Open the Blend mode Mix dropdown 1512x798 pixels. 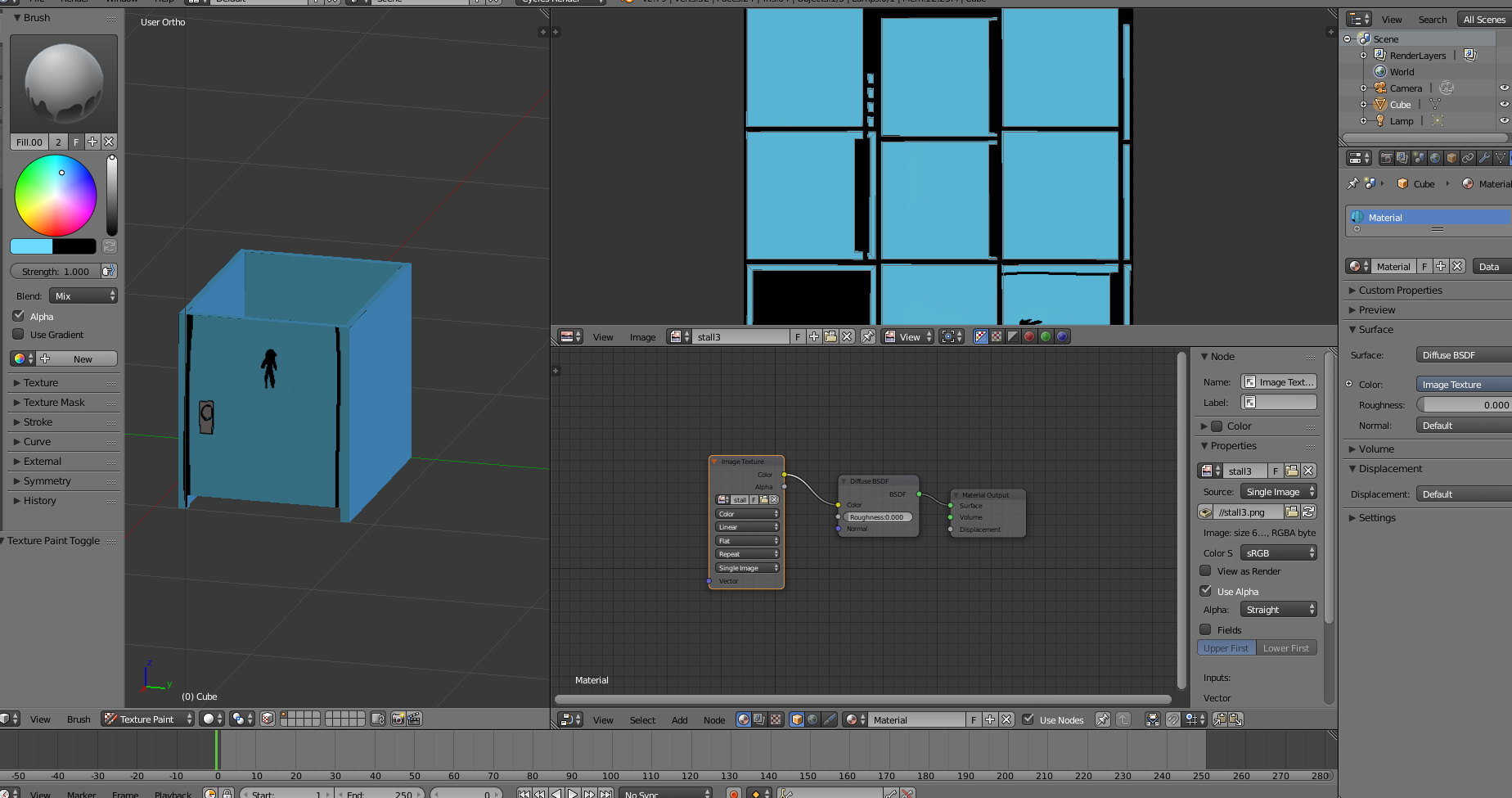tap(83, 295)
